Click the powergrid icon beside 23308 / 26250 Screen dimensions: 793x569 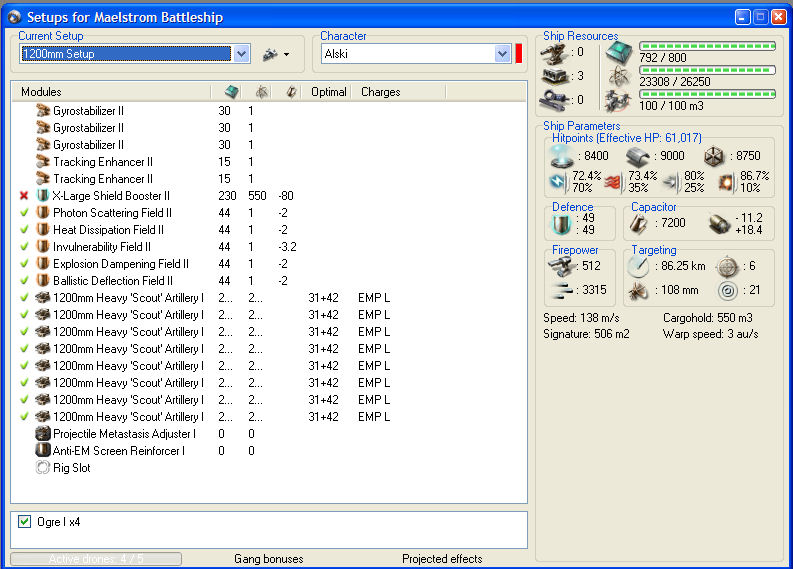[619, 76]
